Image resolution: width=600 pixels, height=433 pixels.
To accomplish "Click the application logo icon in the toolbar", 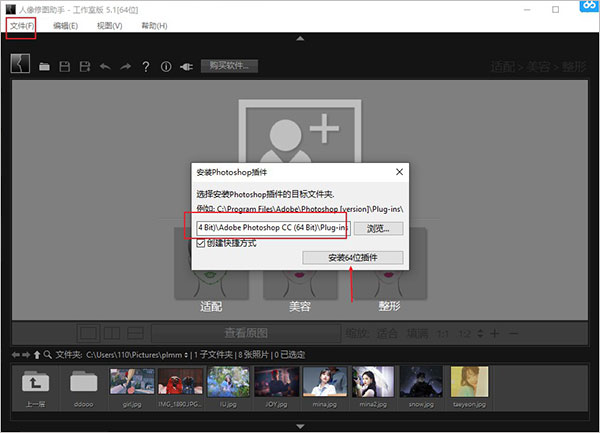I will pos(20,63).
